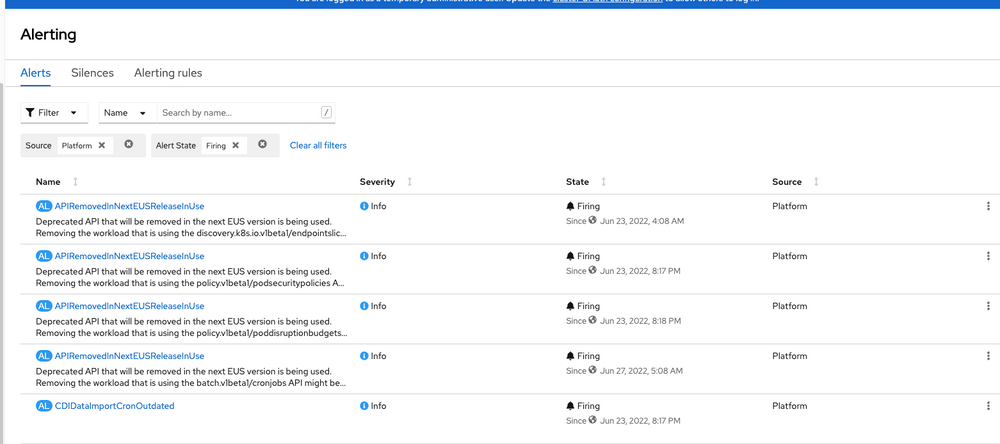Clear the entire Alert State filter group

[x=263, y=145]
